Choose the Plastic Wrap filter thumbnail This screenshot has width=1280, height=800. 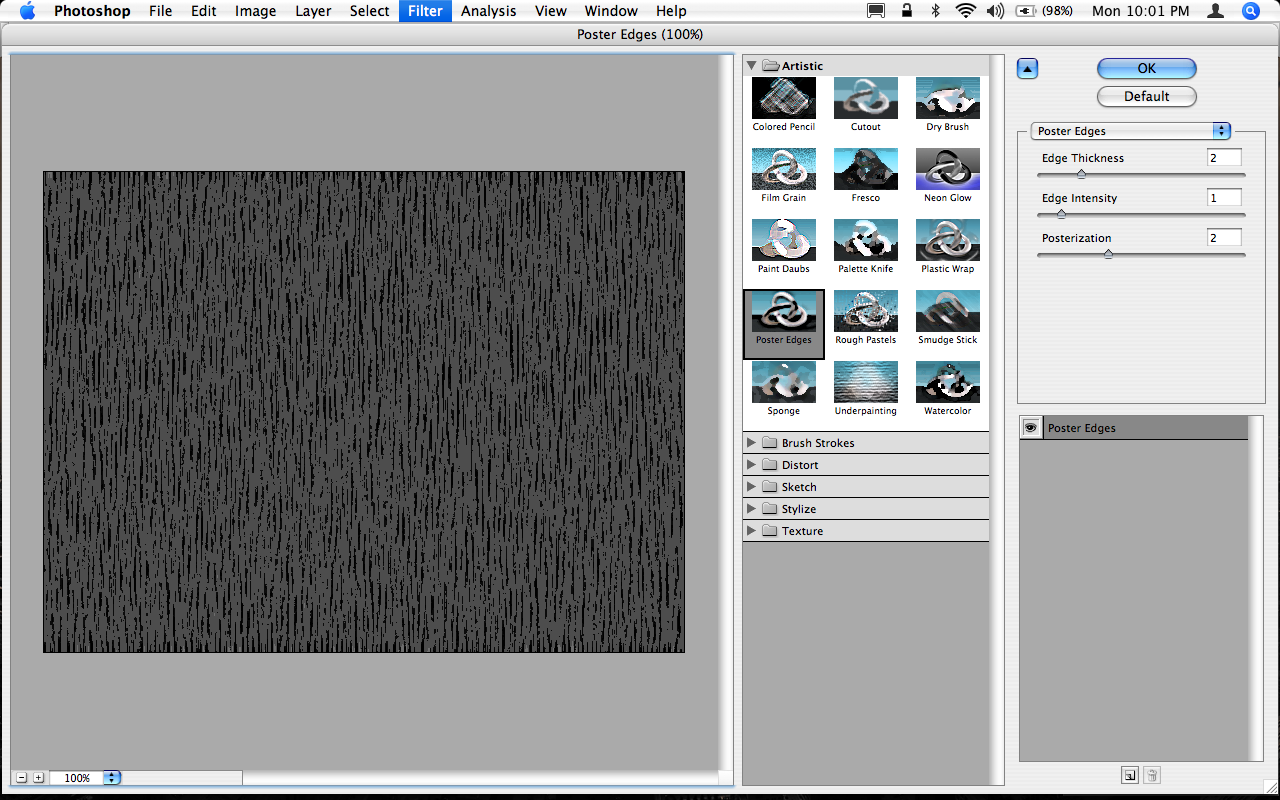[948, 240]
